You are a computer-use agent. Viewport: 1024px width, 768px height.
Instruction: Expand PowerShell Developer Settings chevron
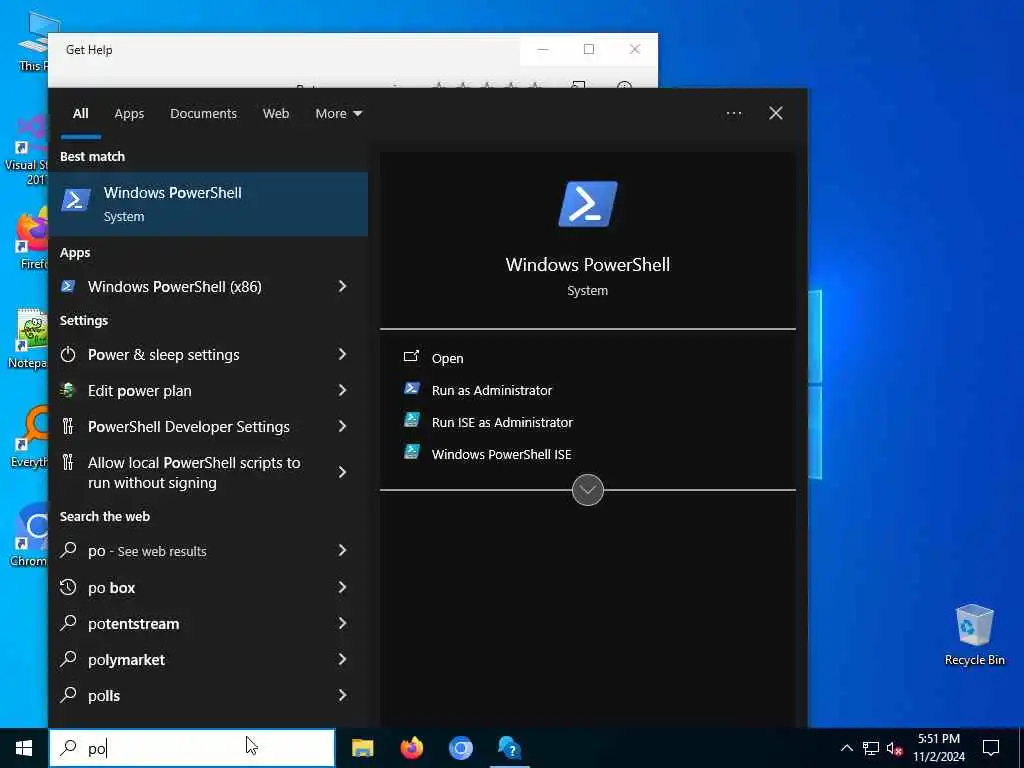(342, 426)
